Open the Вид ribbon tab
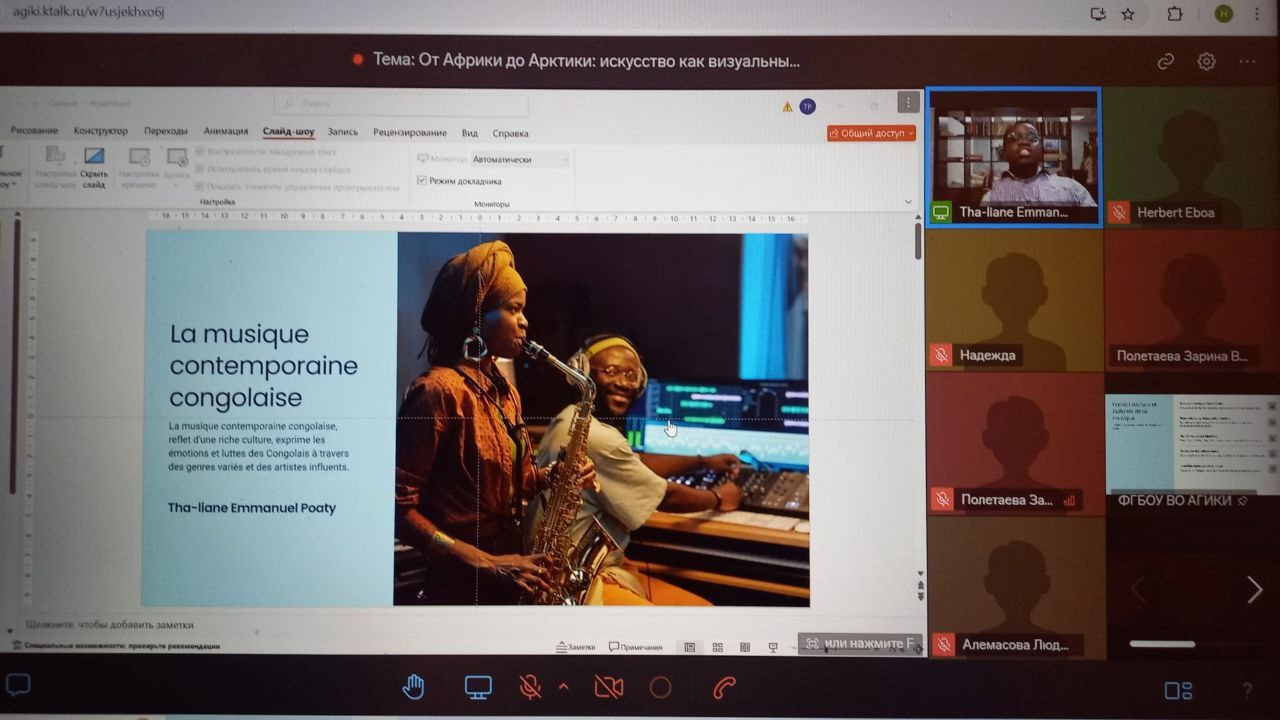The width and height of the screenshot is (1280, 720). click(x=470, y=133)
